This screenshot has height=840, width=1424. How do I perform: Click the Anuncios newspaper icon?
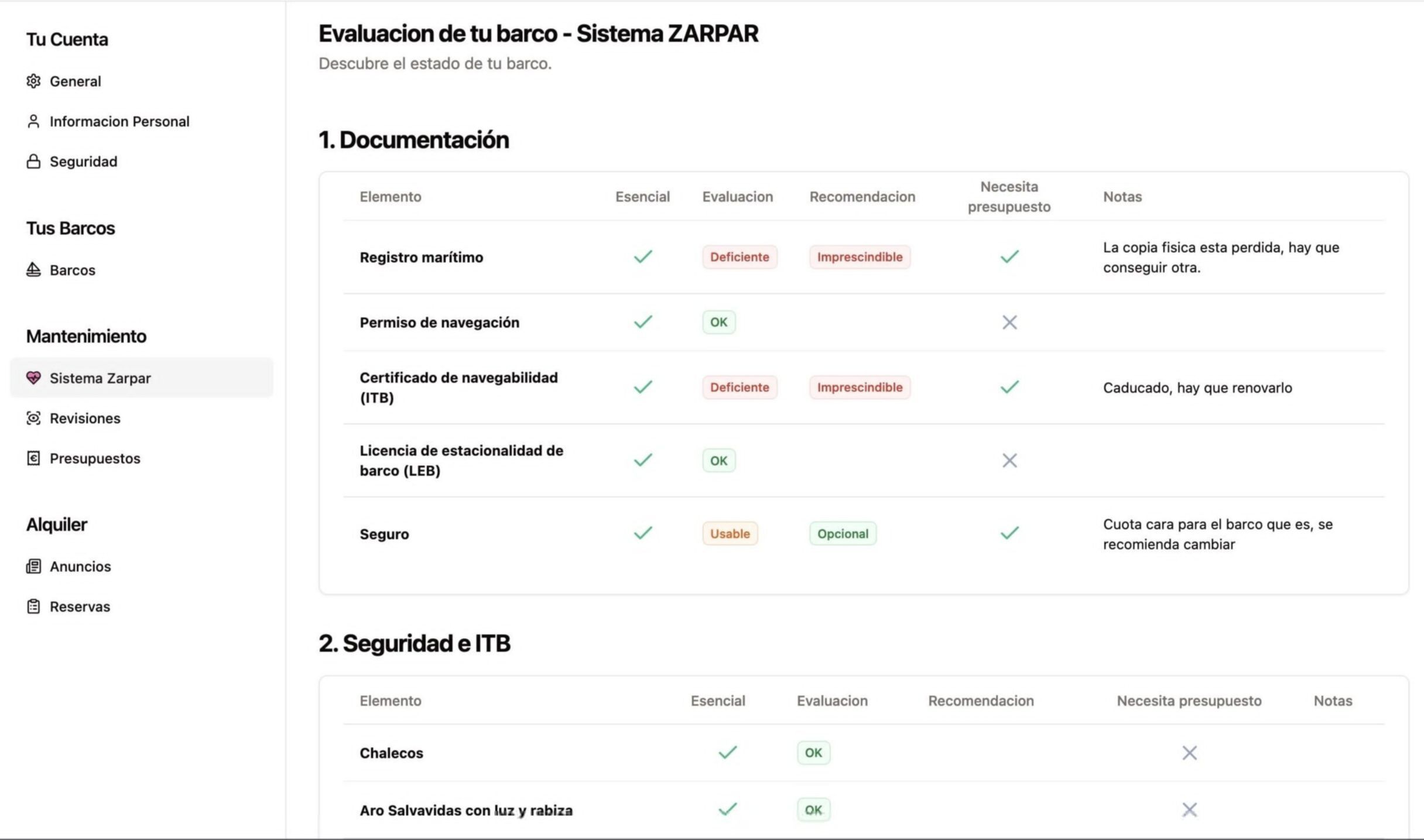point(33,566)
